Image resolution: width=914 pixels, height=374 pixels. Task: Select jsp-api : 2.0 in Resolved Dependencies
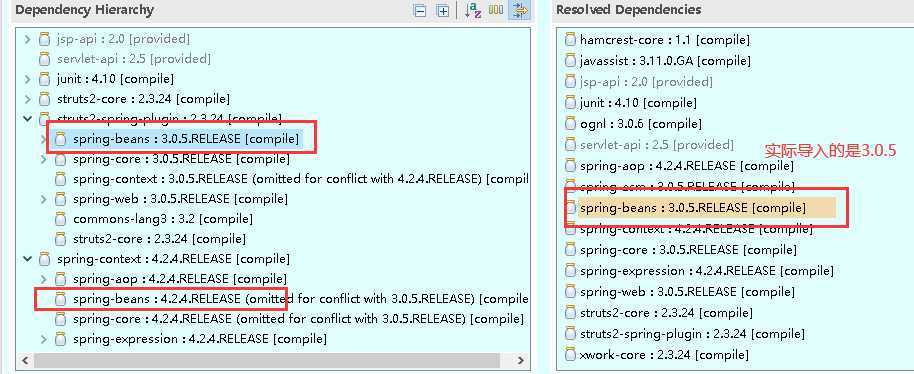[x=646, y=82]
